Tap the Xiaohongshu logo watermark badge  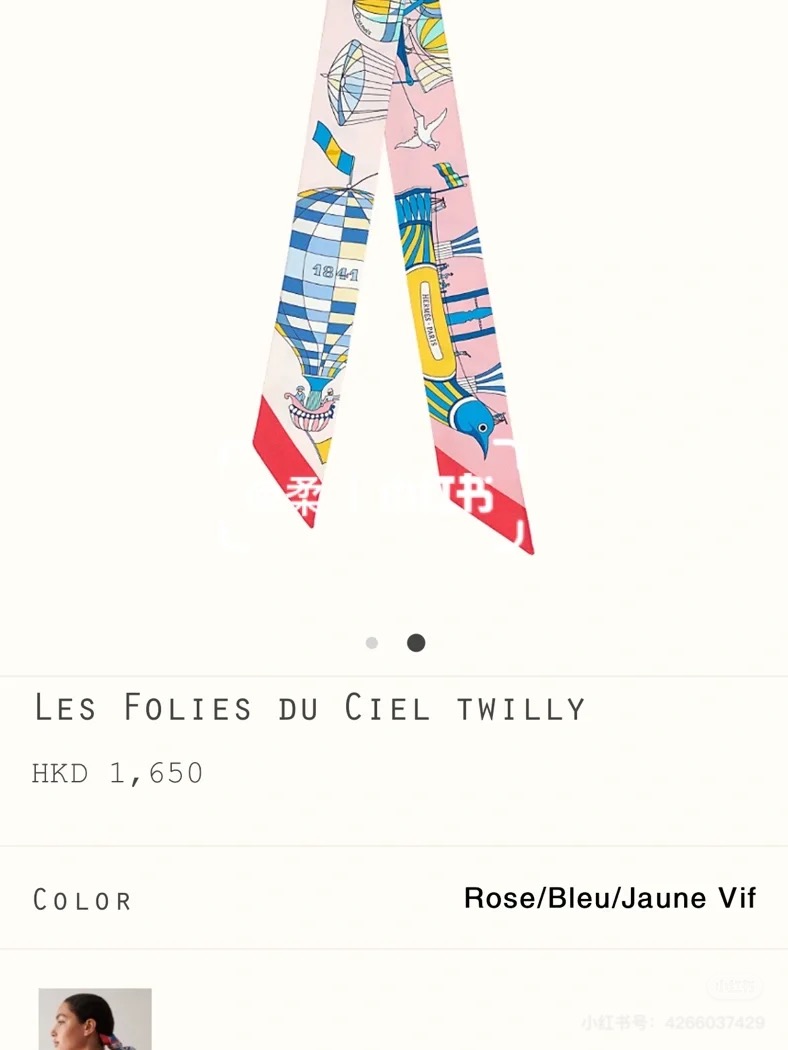tap(734, 987)
